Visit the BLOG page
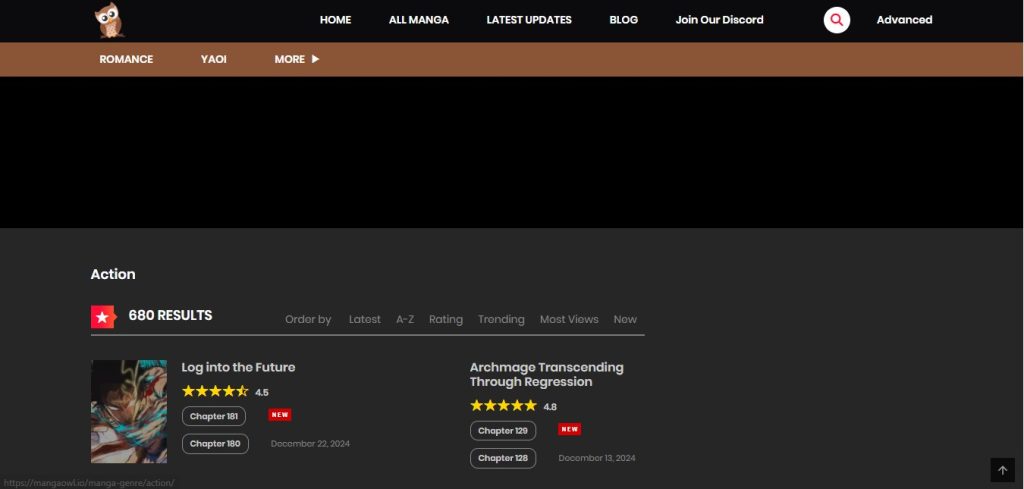 pos(623,20)
